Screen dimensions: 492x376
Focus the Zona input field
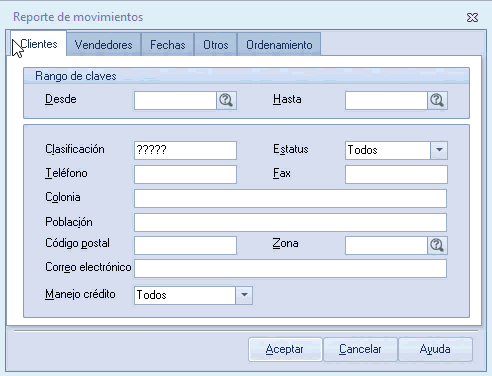click(386, 245)
